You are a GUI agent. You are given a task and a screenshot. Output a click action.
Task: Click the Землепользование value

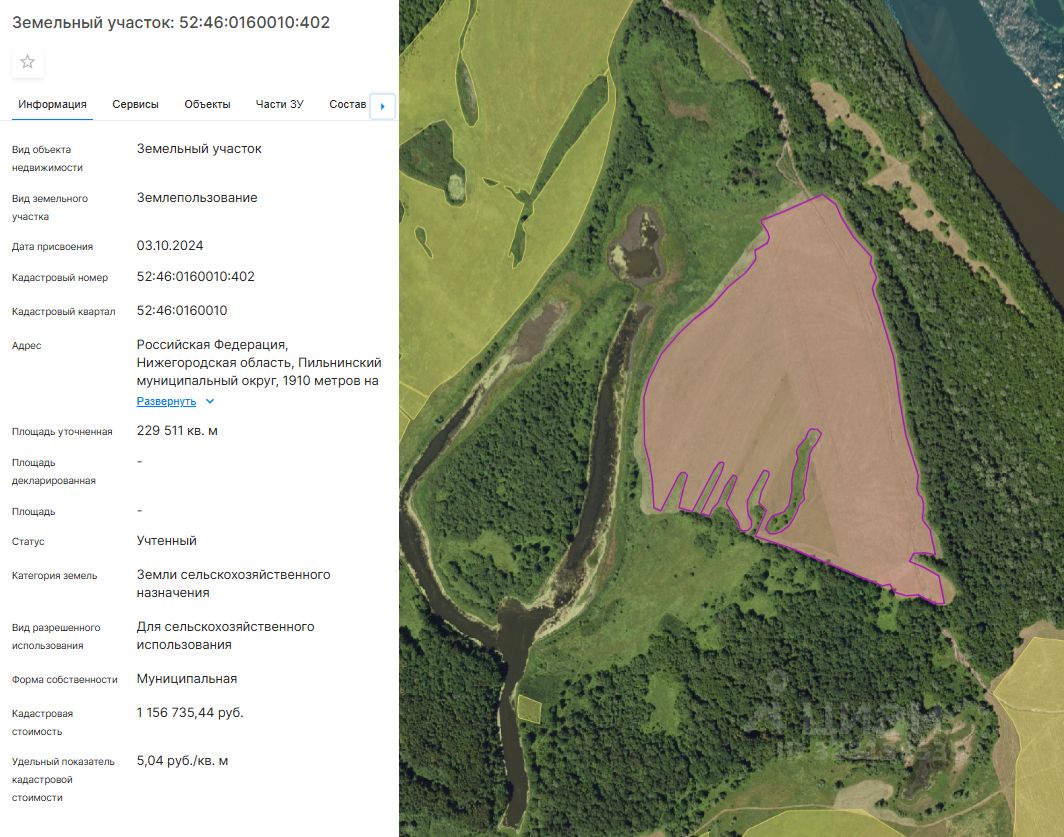[x=197, y=198]
